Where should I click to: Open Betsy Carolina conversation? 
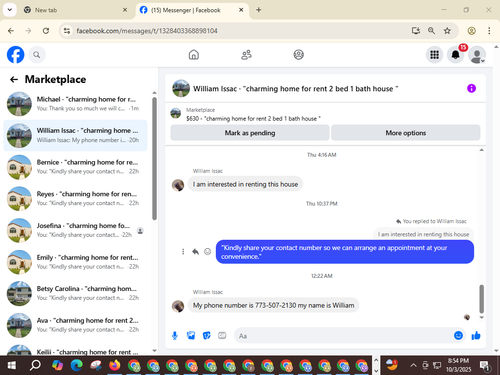[75, 293]
